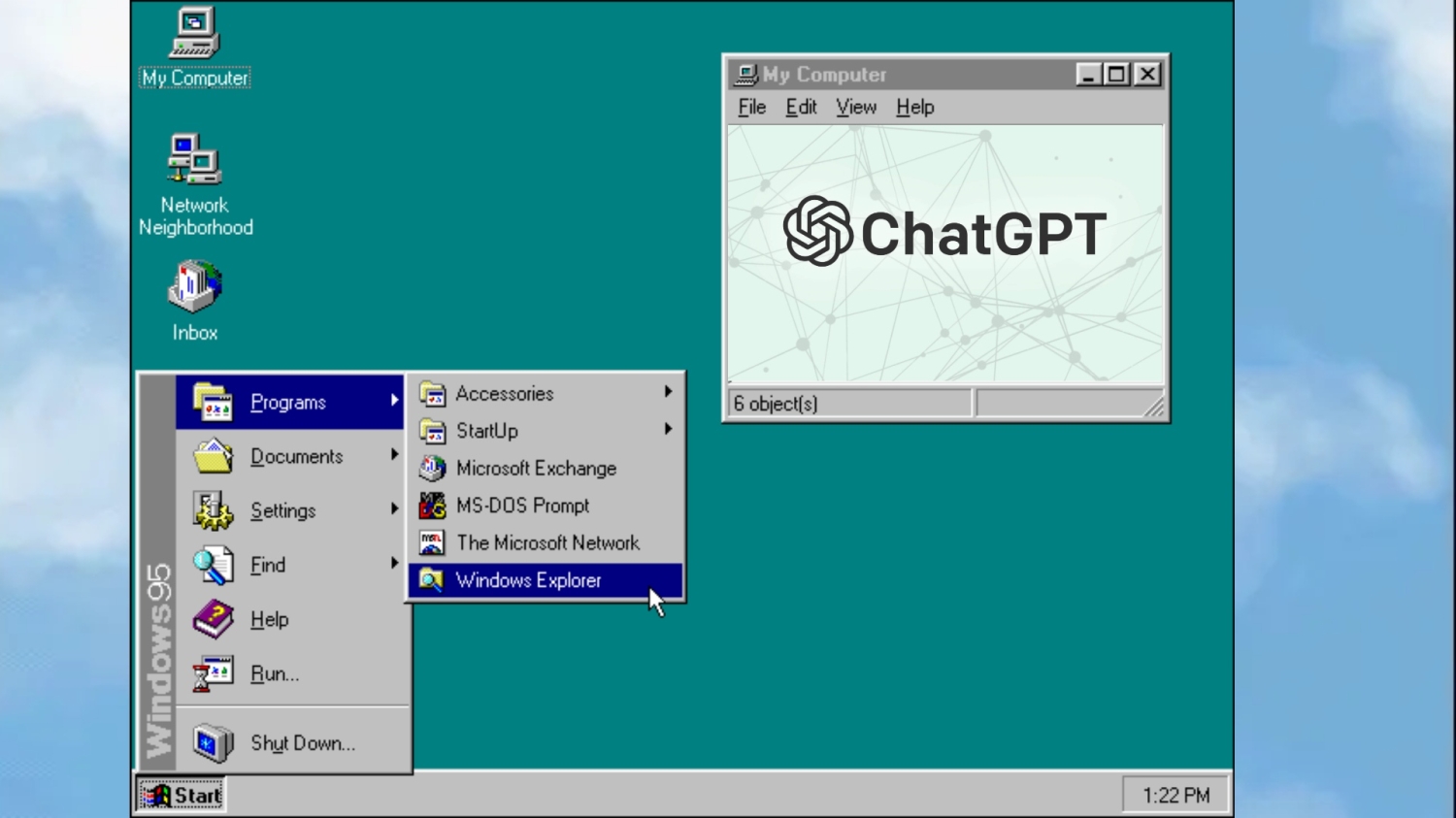Image resolution: width=1456 pixels, height=818 pixels.
Task: Maximize the My Computer window
Action: (x=1116, y=75)
